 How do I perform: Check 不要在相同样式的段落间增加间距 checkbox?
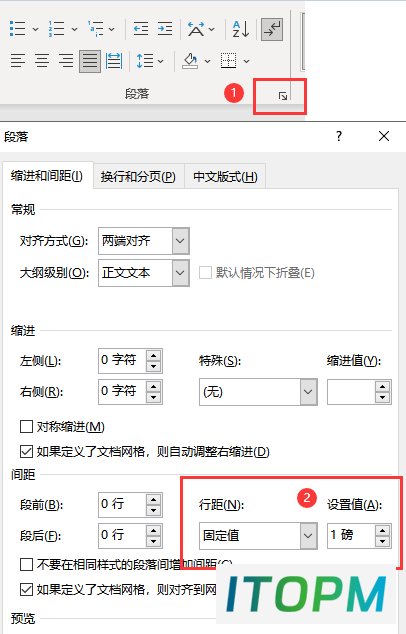pos(26,564)
